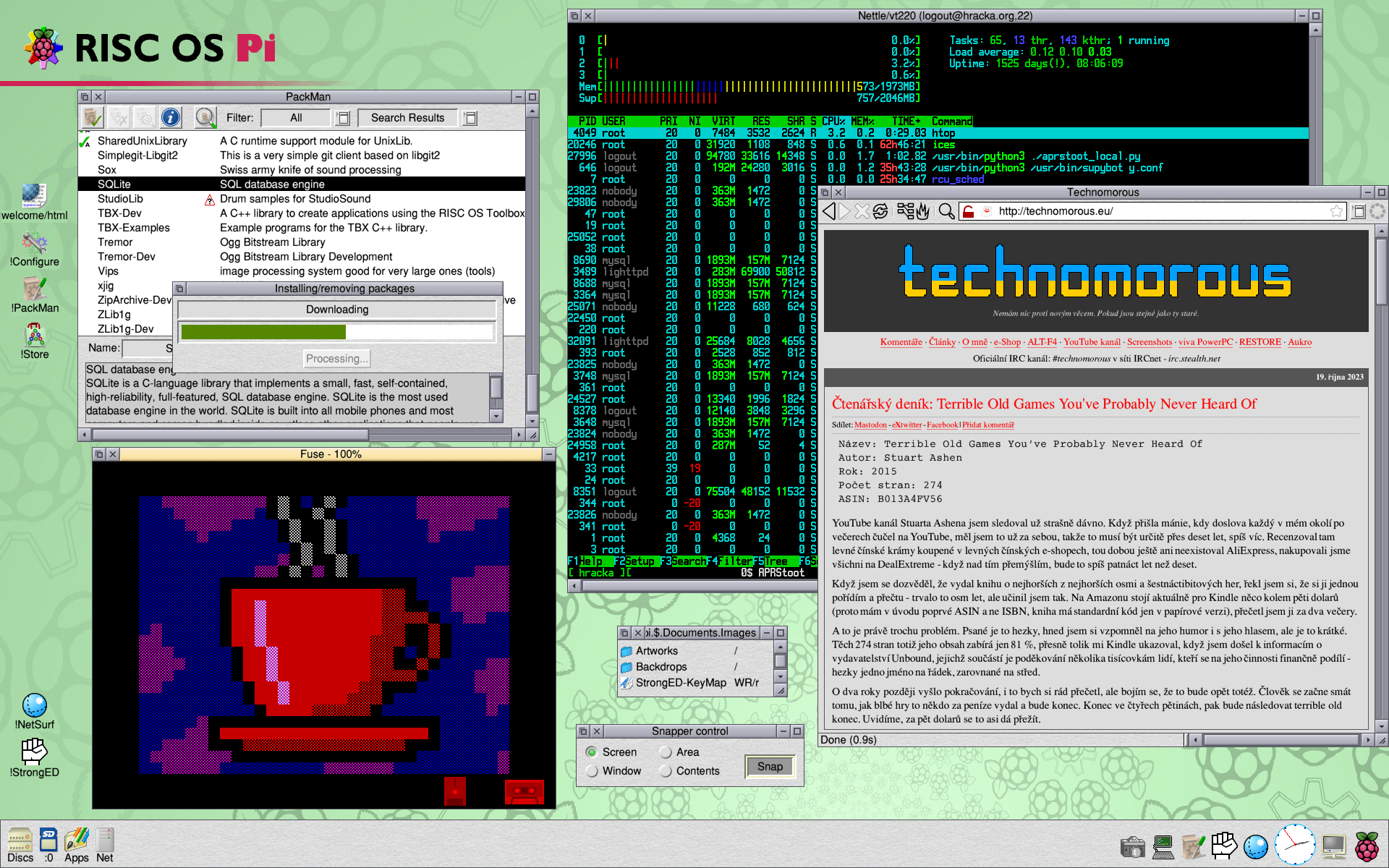Open URL history dropdown in NetSurf
The image size is (1389, 868).
pos(1359,211)
